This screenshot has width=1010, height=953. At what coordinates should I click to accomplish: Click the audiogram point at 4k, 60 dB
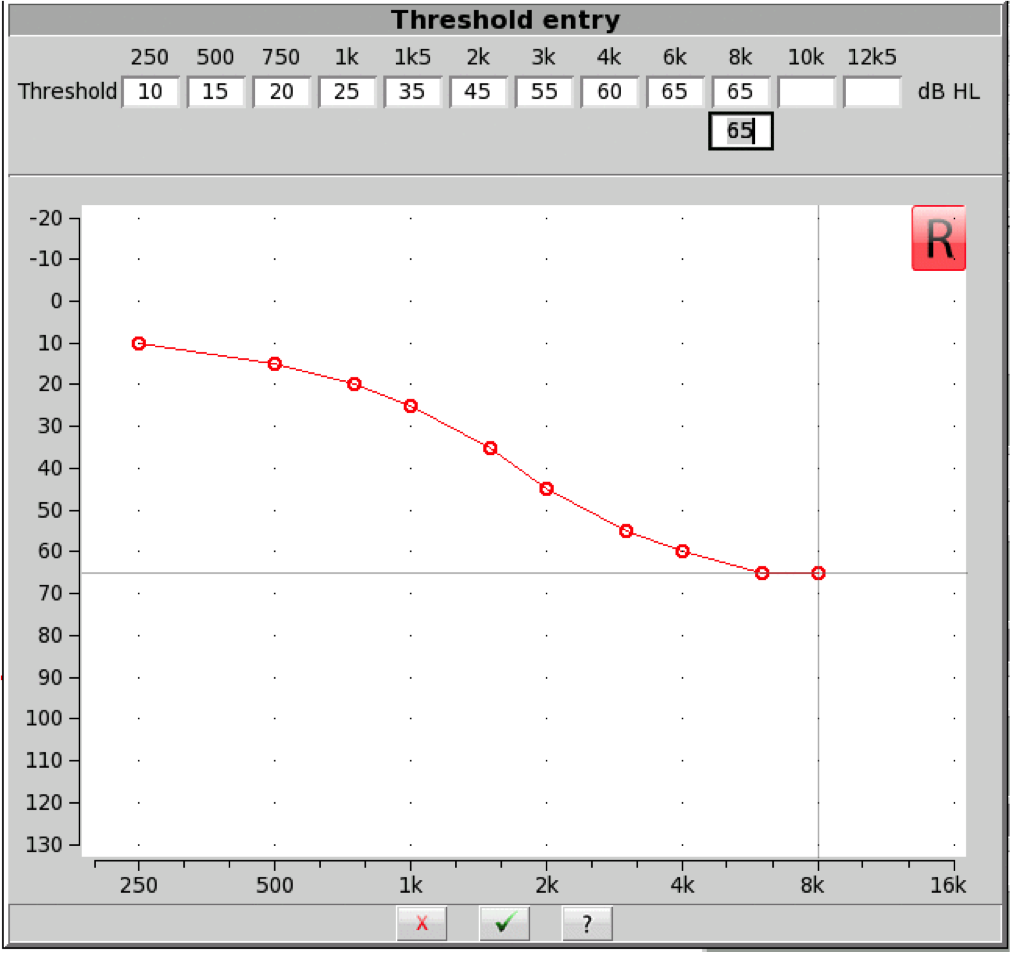pos(683,551)
